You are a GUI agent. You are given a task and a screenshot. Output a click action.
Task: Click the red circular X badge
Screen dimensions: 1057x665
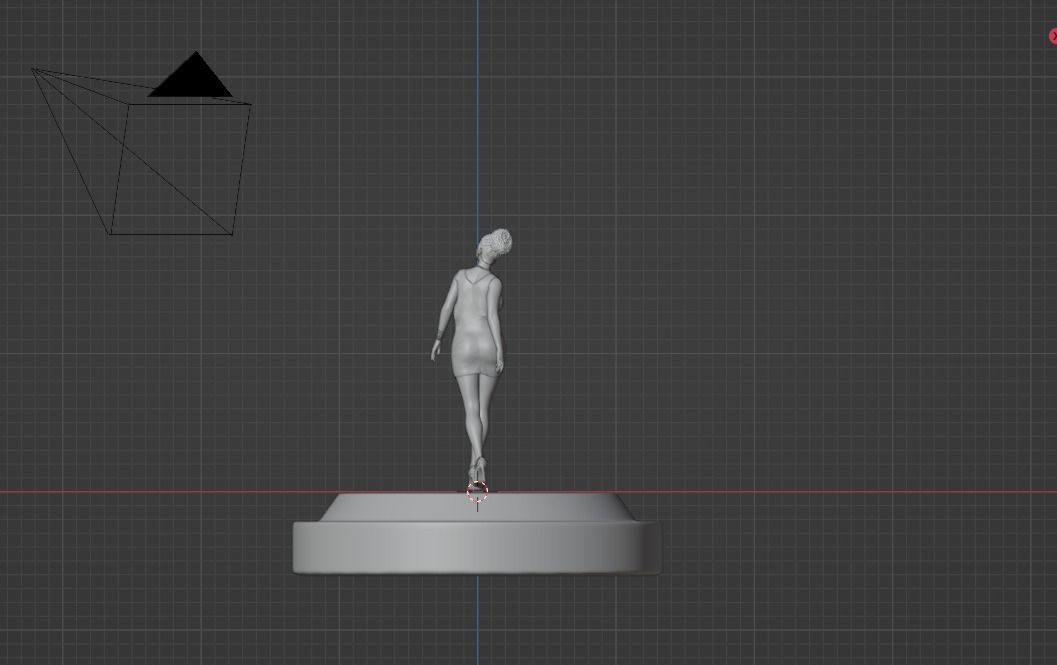click(1052, 36)
